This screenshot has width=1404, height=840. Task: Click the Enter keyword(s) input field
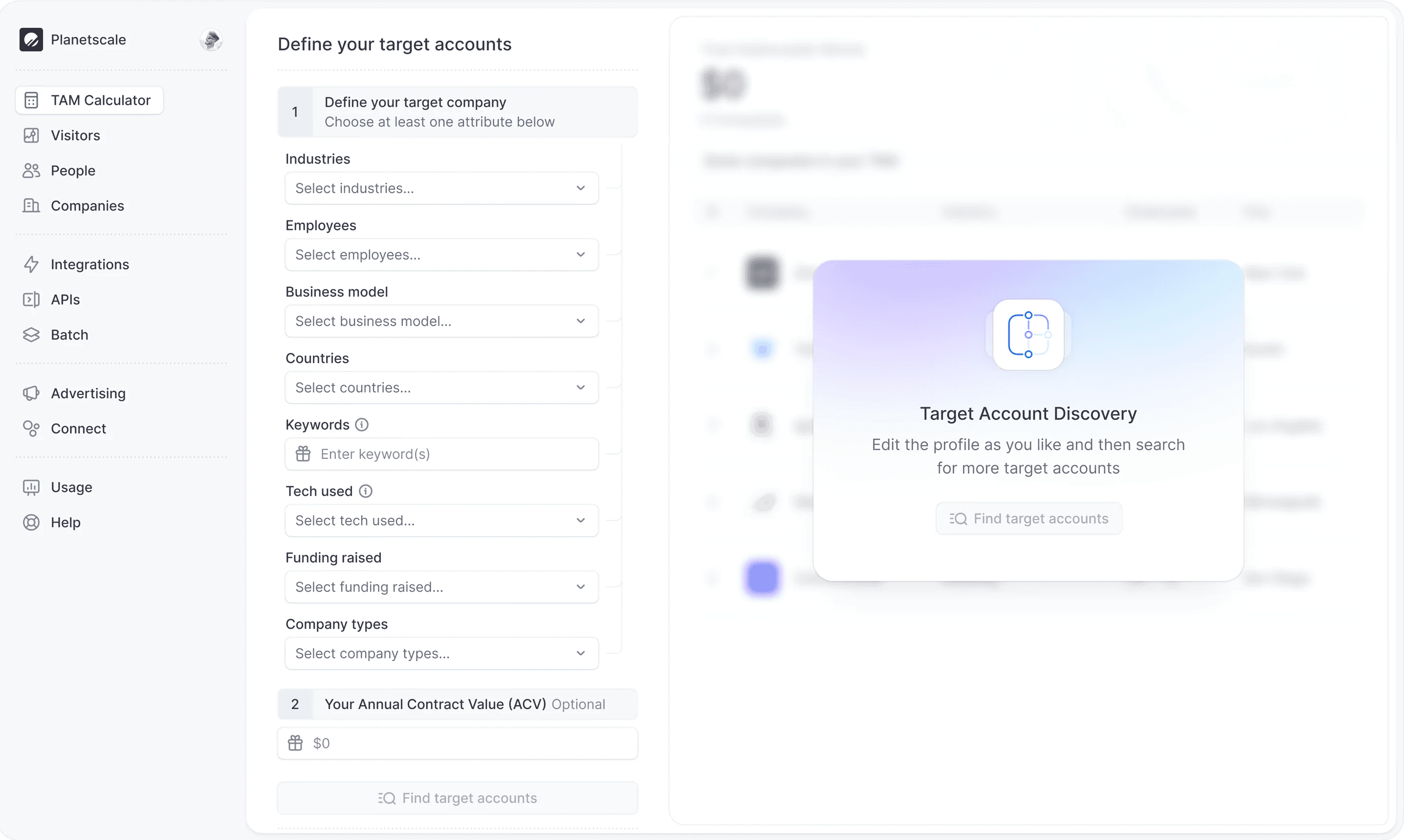pyautogui.click(x=441, y=454)
